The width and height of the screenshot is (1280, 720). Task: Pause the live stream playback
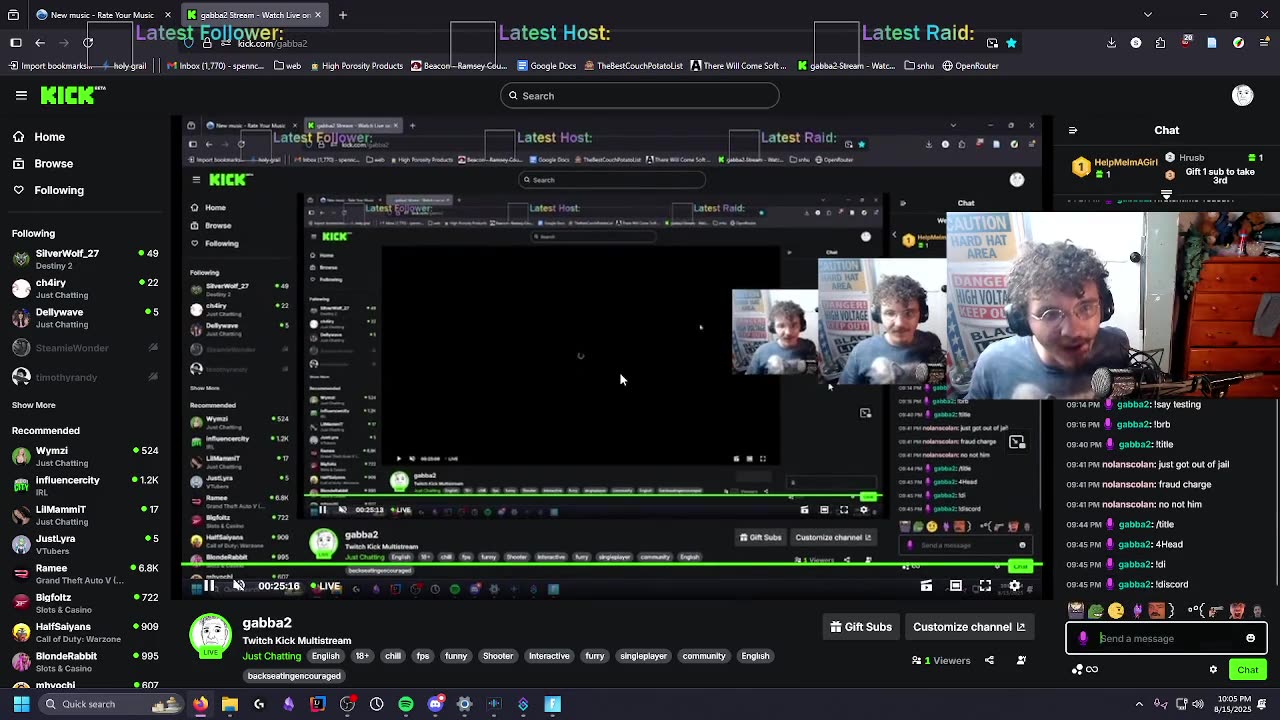tap(209, 586)
